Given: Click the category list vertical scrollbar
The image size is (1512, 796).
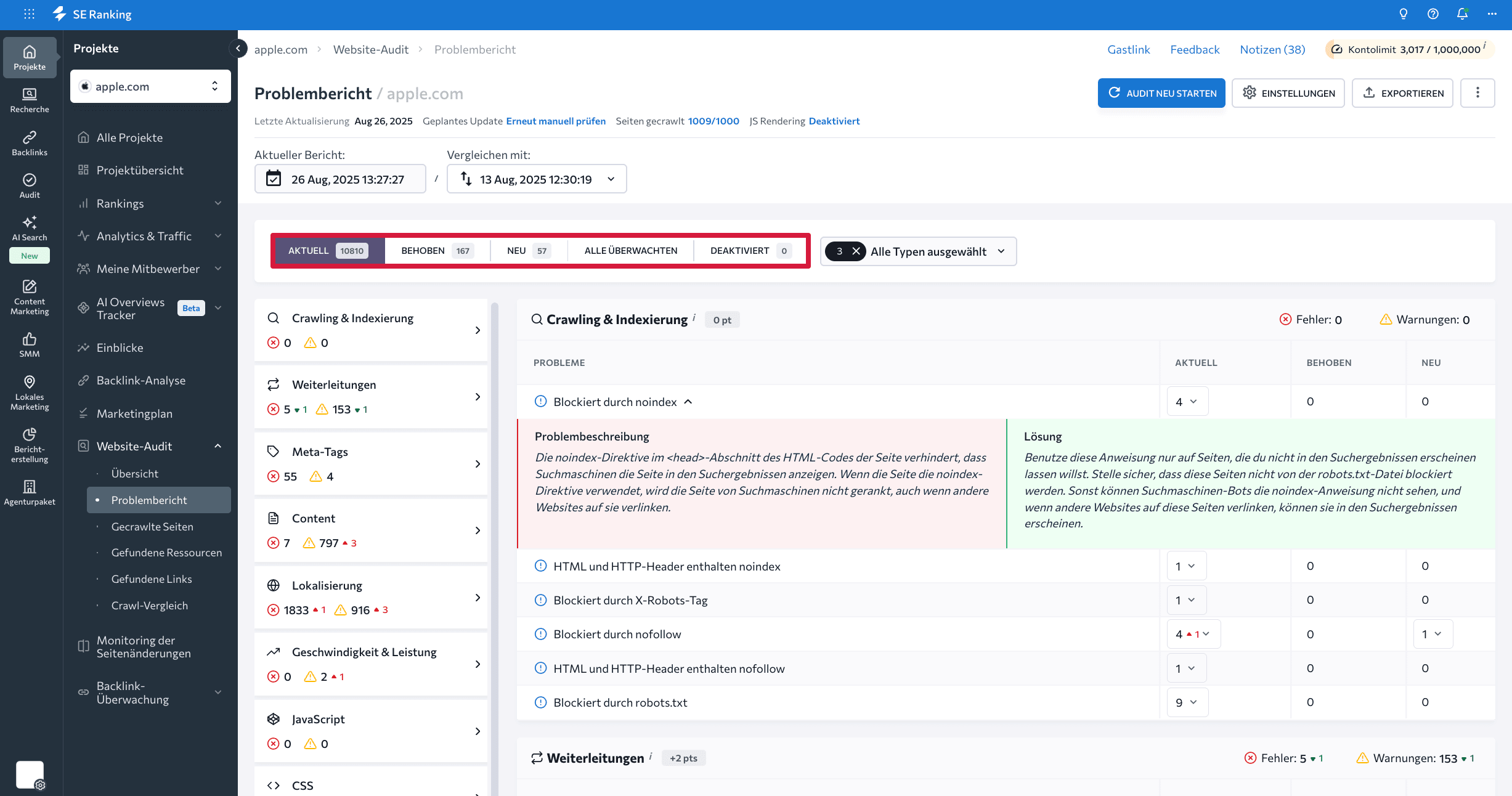Looking at the screenshot, I should click(x=494, y=548).
